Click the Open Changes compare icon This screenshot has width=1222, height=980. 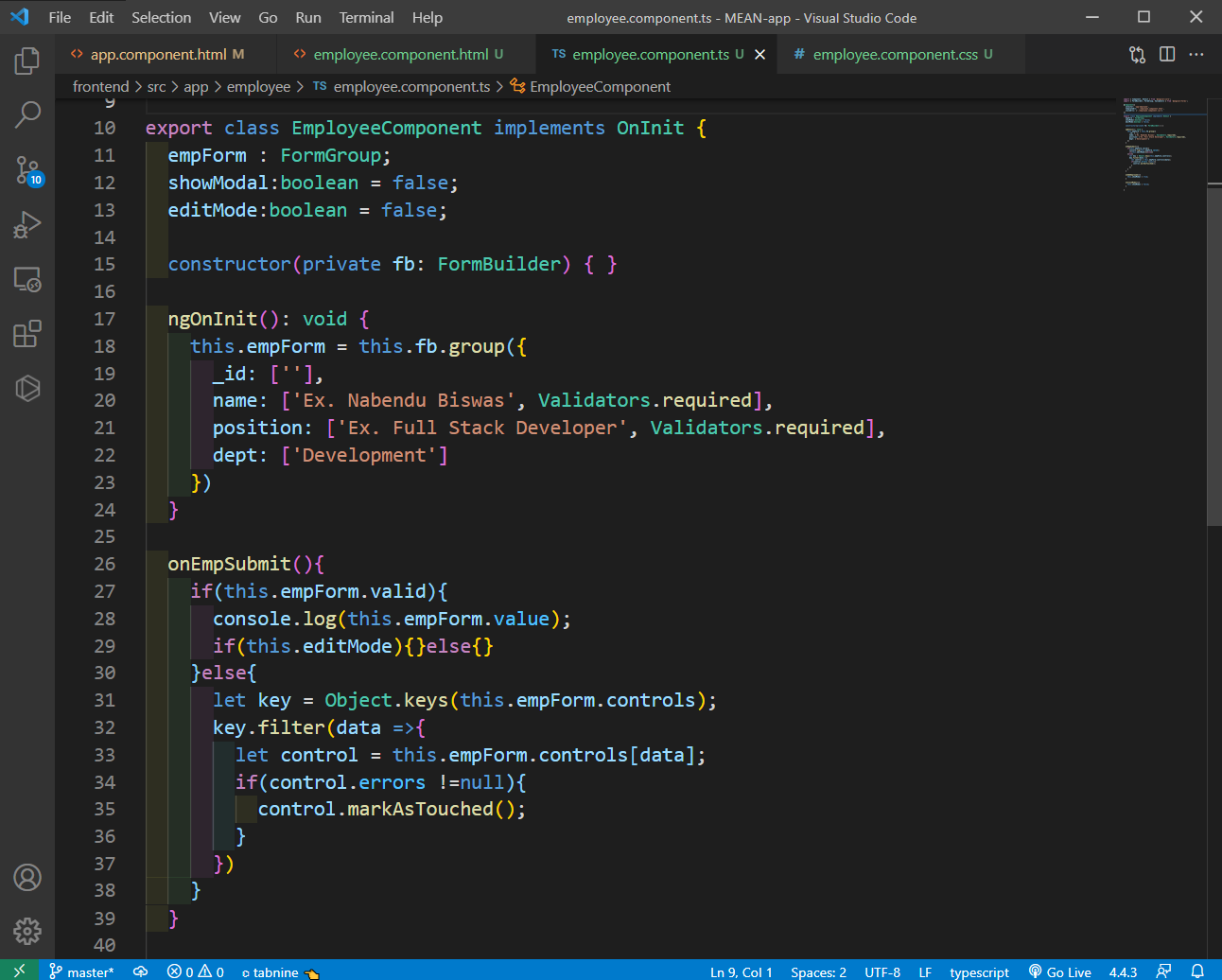coord(1137,55)
